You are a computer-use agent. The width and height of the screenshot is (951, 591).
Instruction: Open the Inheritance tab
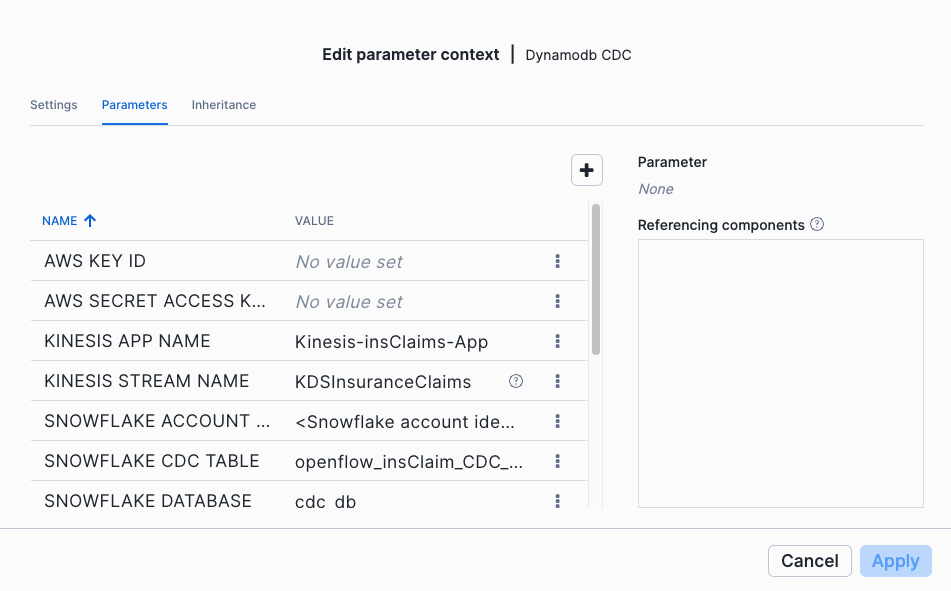point(224,105)
